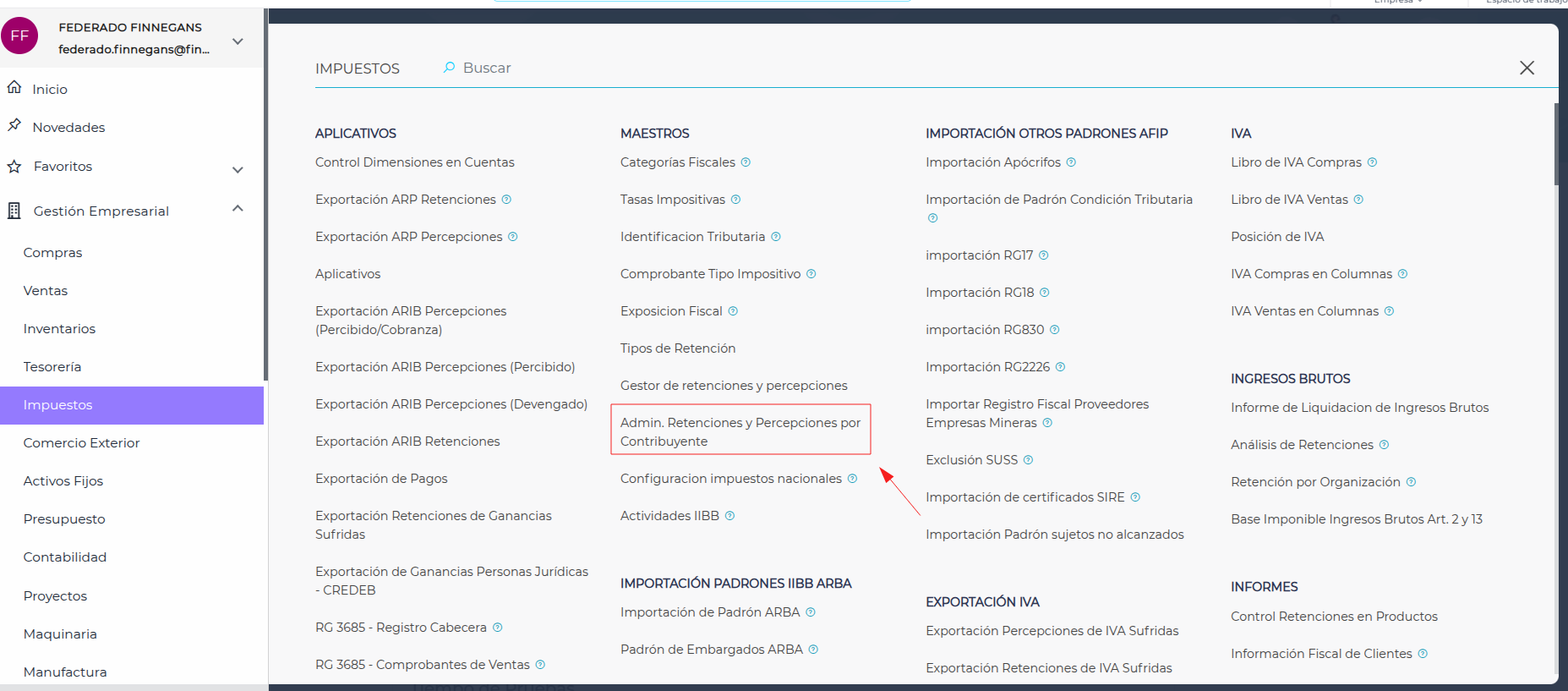Open the Aplicativos link
This screenshot has height=691, width=1568.
348,274
